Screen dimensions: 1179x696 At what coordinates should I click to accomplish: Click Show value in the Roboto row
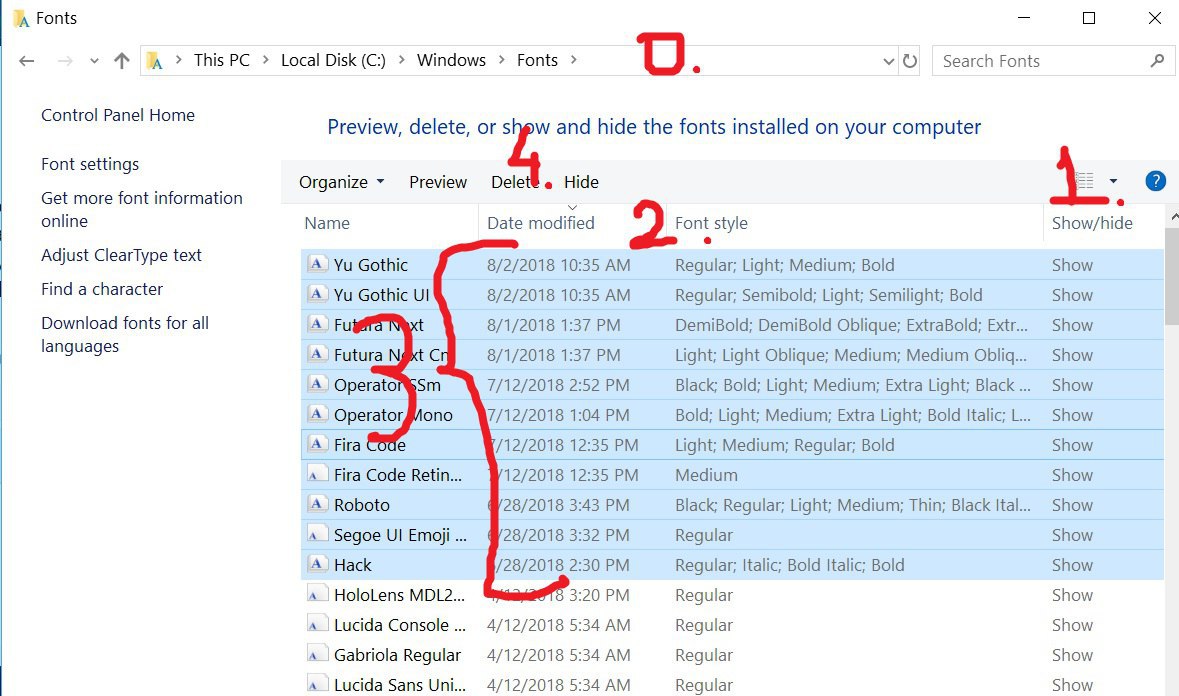pos(1072,505)
